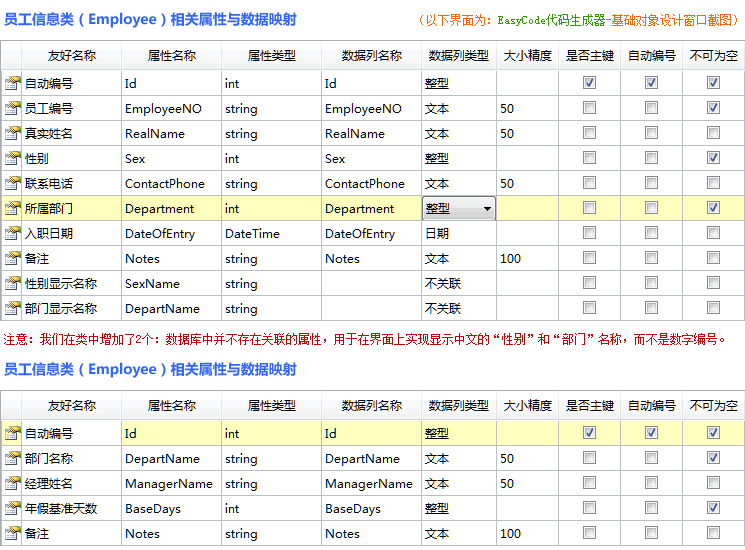Click the ContactPhone cell under 属性名称
Viewport: 745px width, 550px height.
tap(172, 184)
